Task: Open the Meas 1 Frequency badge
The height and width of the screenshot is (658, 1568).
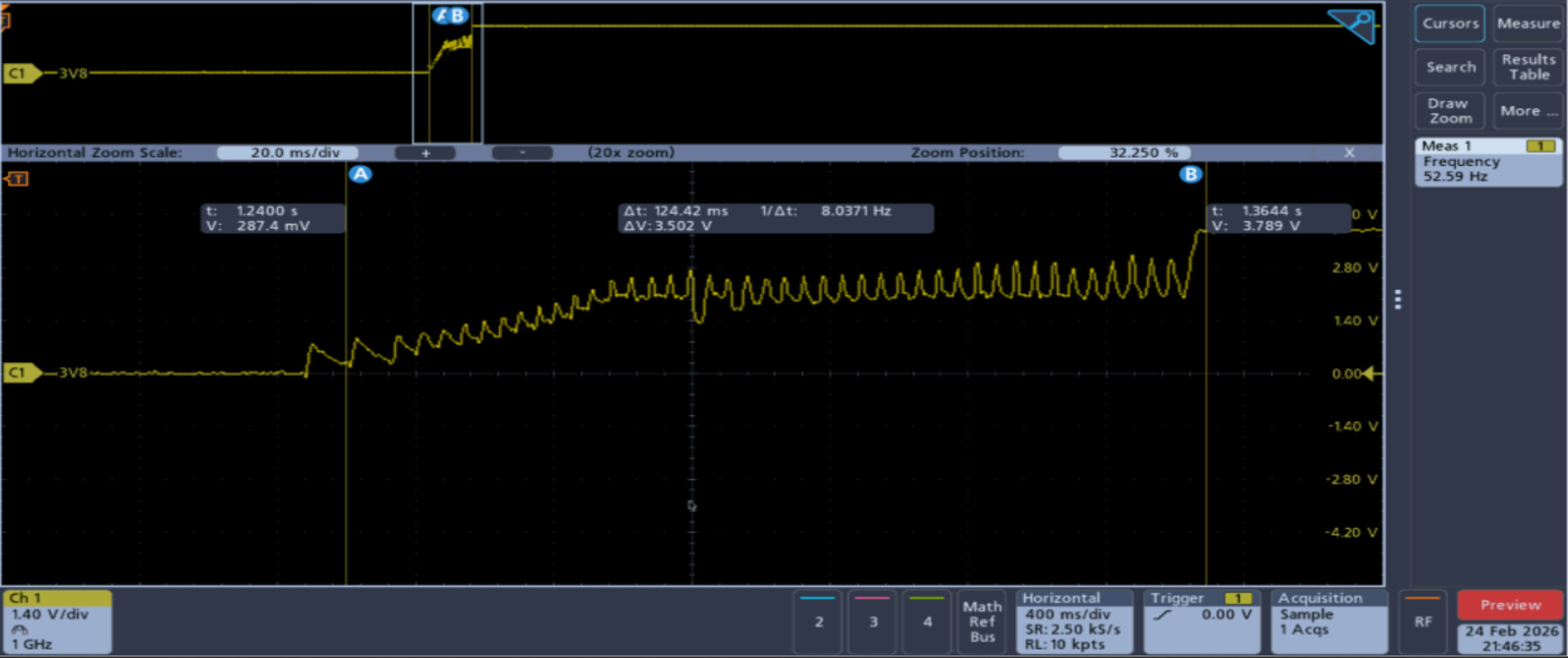Action: coord(1488,162)
